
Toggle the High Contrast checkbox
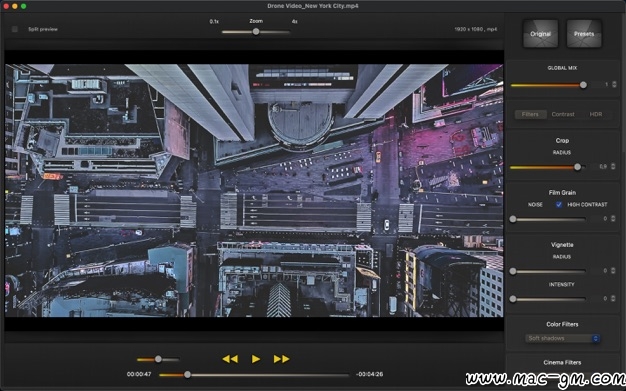(x=559, y=204)
